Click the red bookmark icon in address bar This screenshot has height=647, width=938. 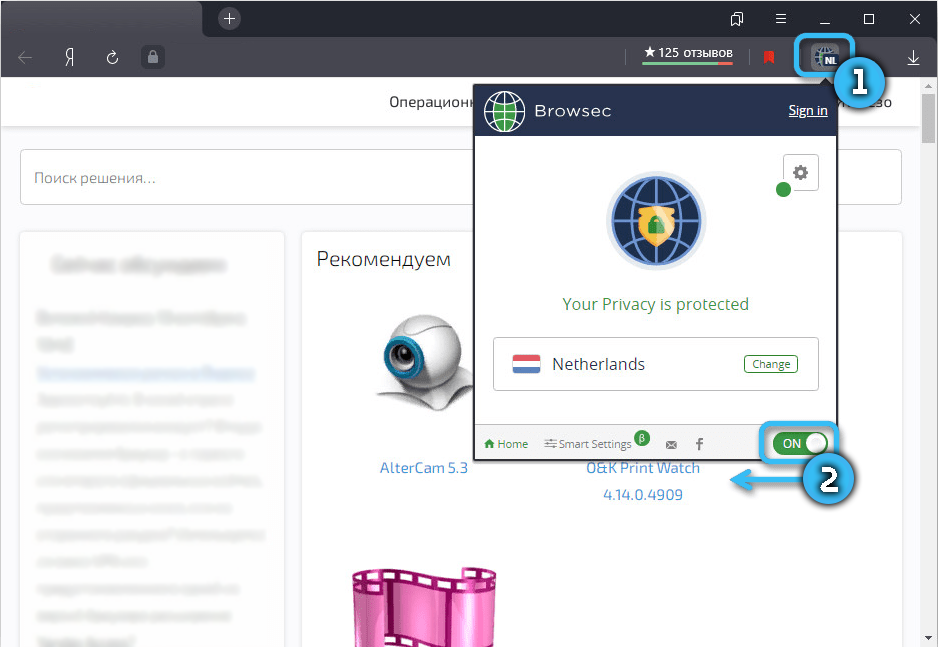768,57
